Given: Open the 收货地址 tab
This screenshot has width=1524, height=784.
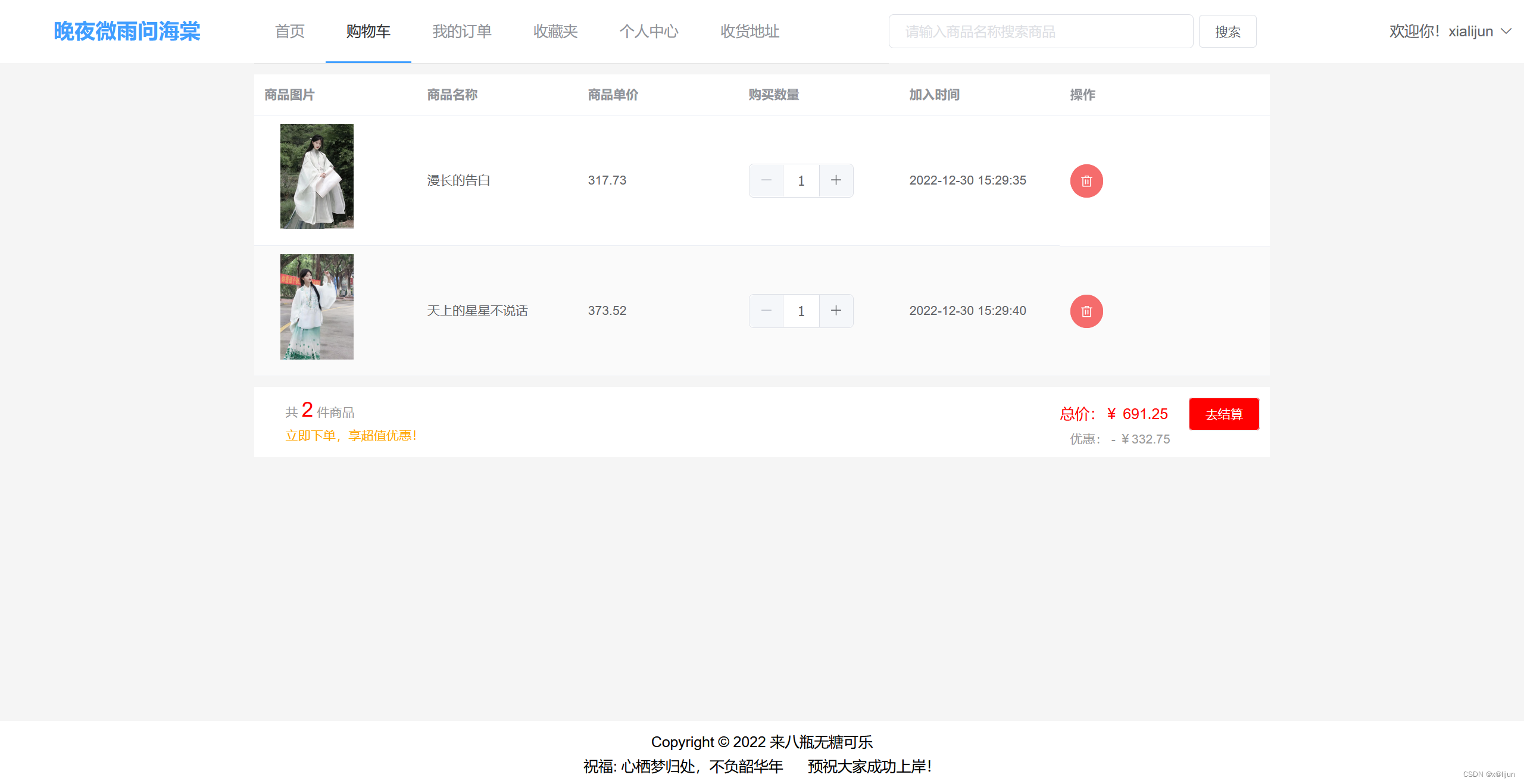Looking at the screenshot, I should (750, 31).
